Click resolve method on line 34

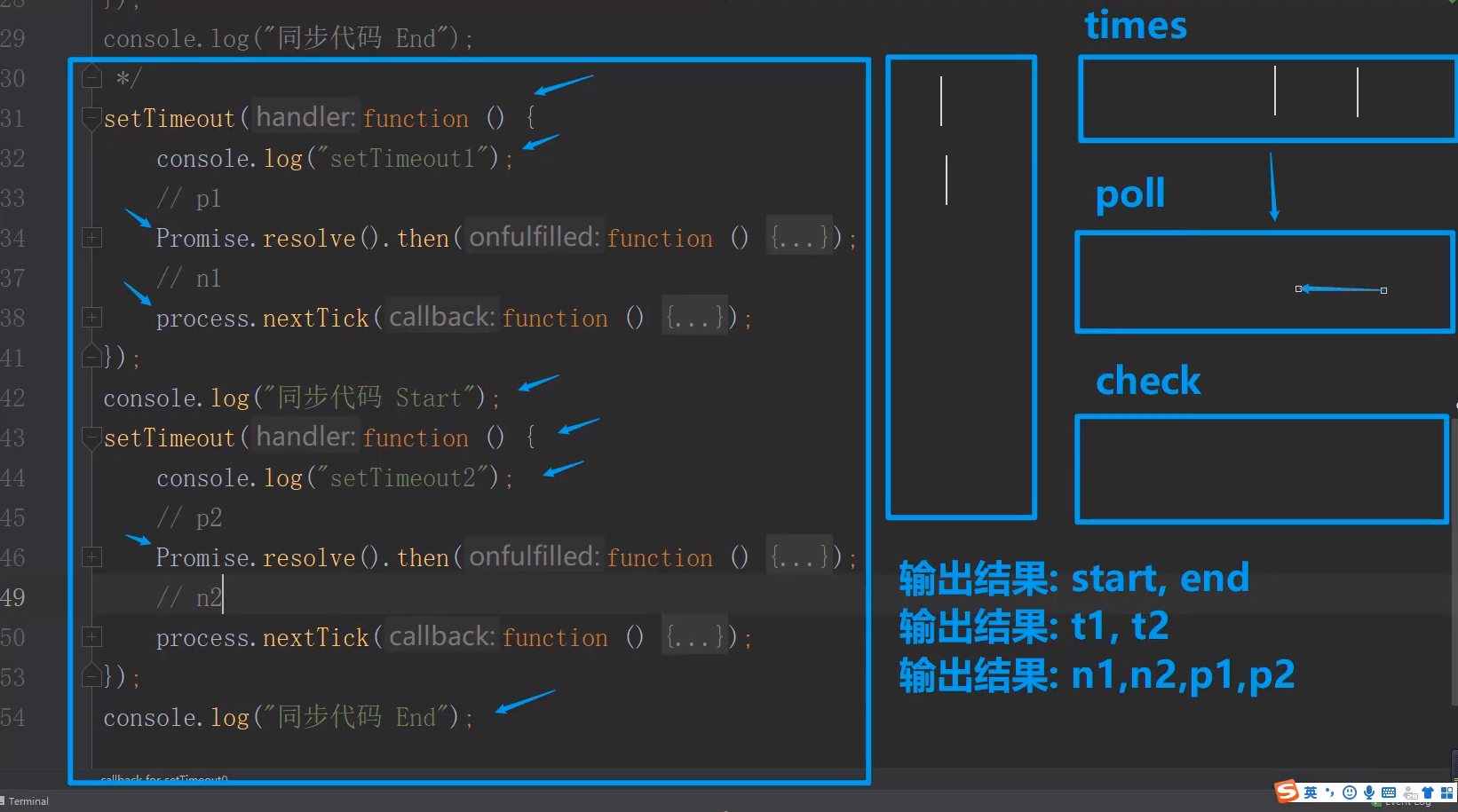point(309,238)
